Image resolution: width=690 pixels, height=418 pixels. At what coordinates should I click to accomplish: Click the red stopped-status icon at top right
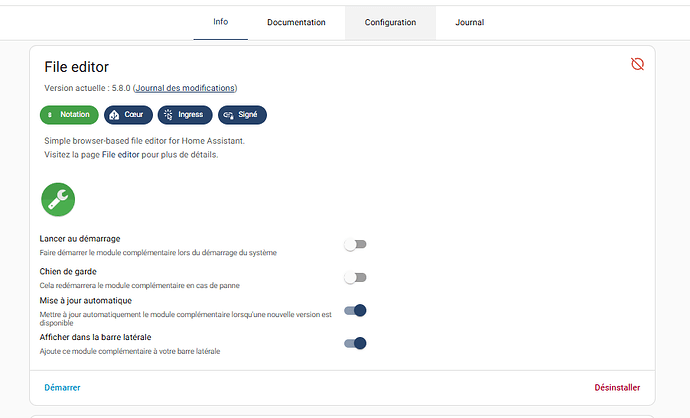(637, 64)
